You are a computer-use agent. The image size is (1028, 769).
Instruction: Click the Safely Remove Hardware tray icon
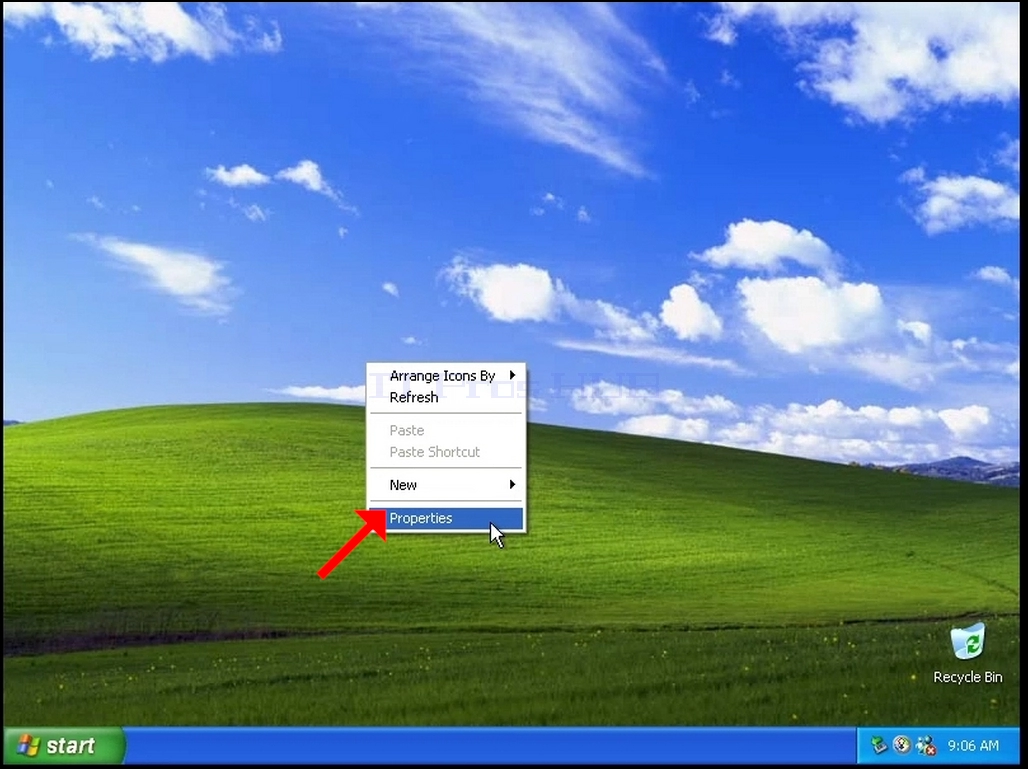click(879, 745)
